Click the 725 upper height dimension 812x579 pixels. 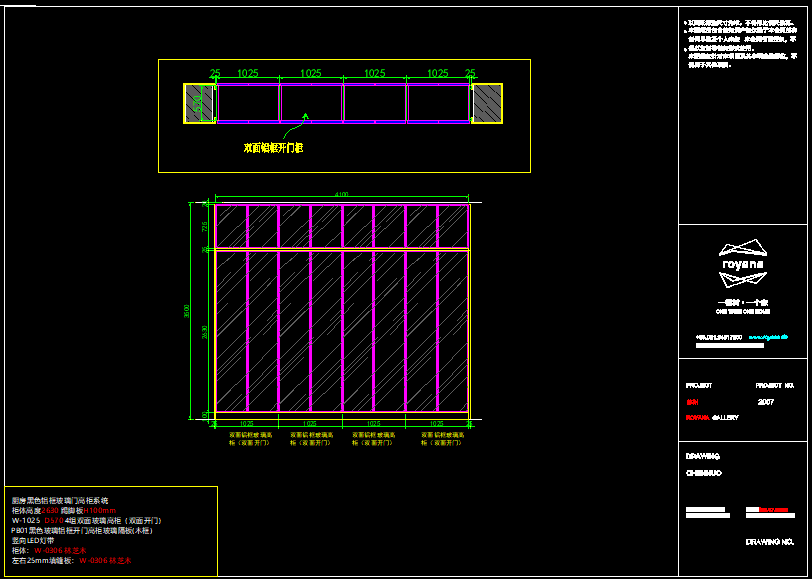(206, 227)
